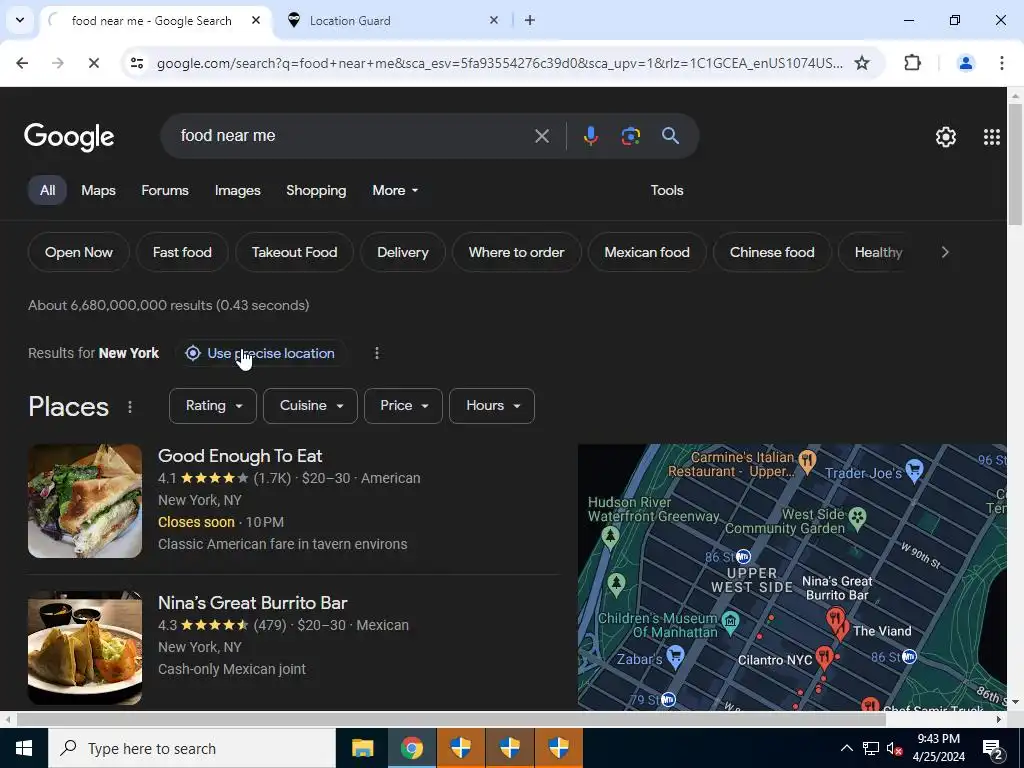The image size is (1024, 768).
Task: Open the Google apps grid
Action: tap(991, 136)
